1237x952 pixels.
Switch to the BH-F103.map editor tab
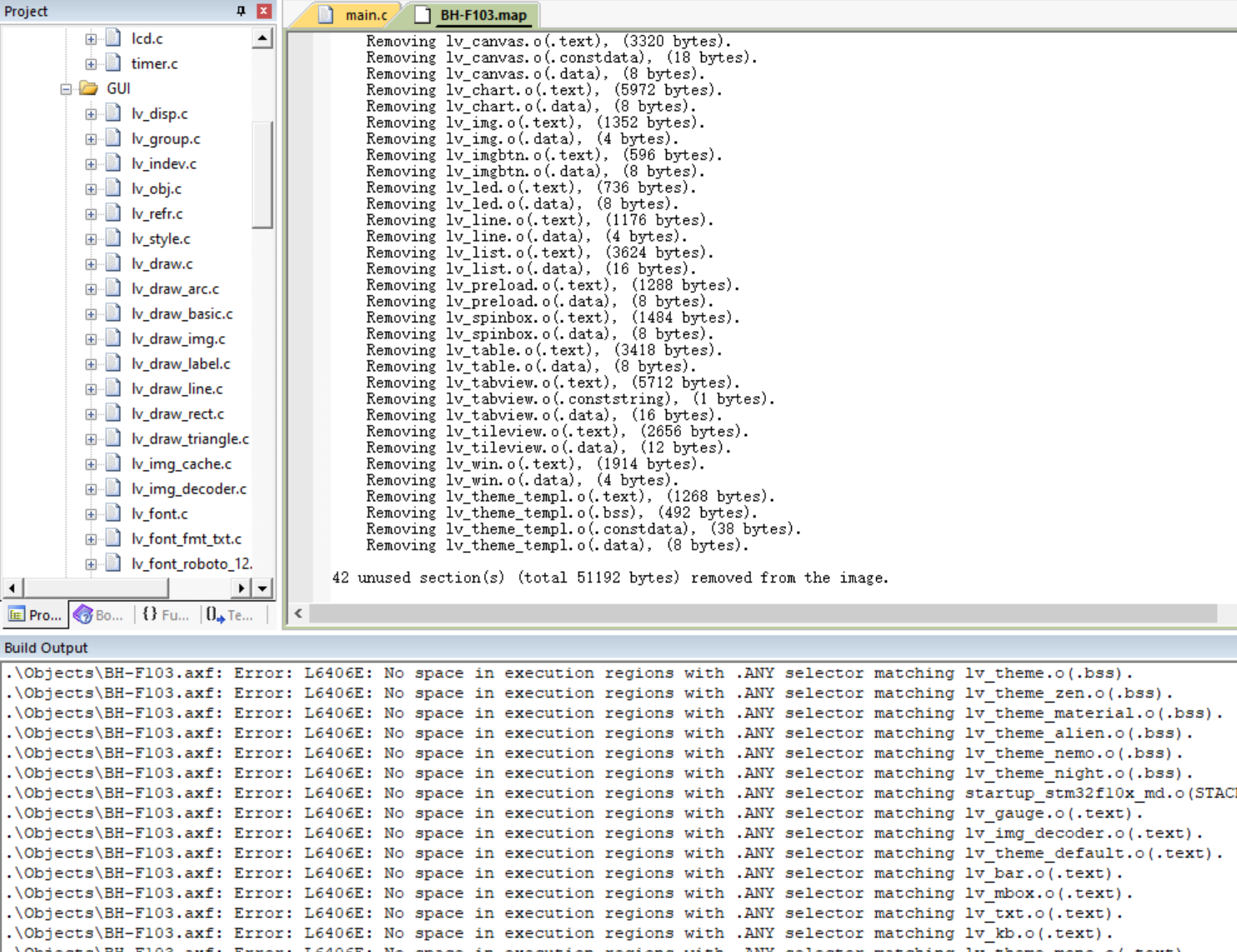click(x=473, y=15)
